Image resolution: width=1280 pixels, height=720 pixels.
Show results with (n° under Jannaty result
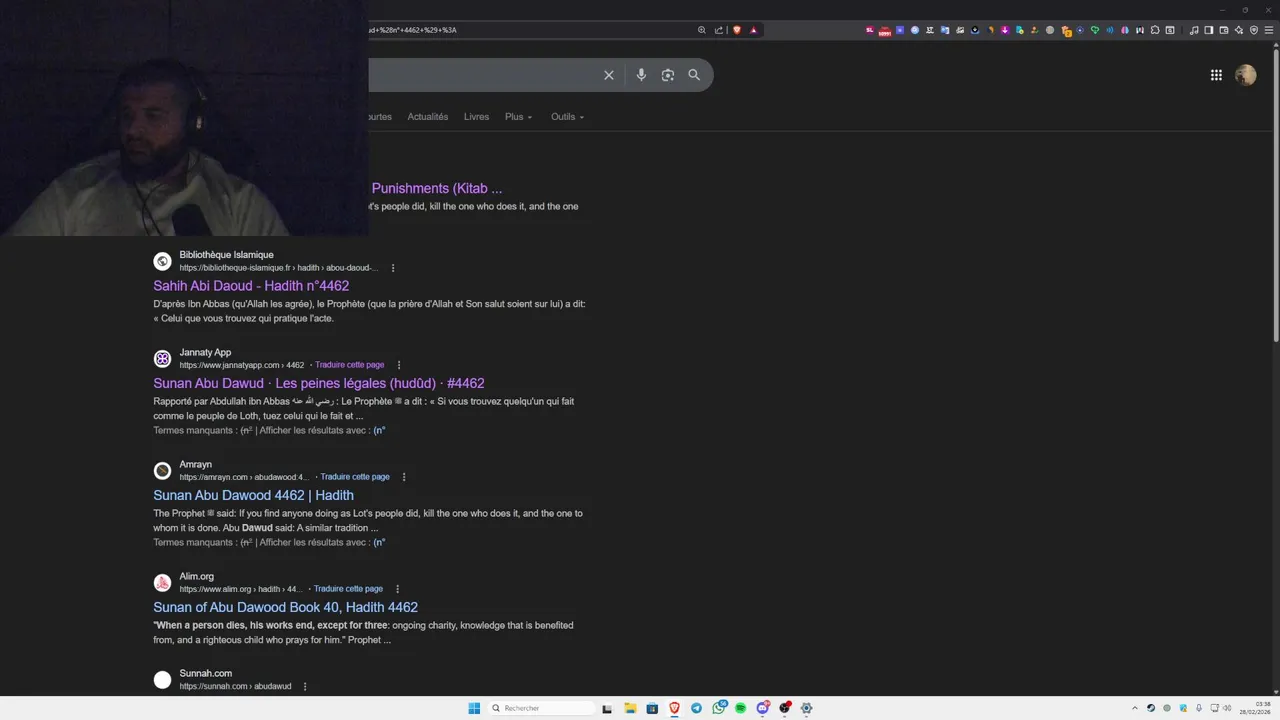[379, 430]
